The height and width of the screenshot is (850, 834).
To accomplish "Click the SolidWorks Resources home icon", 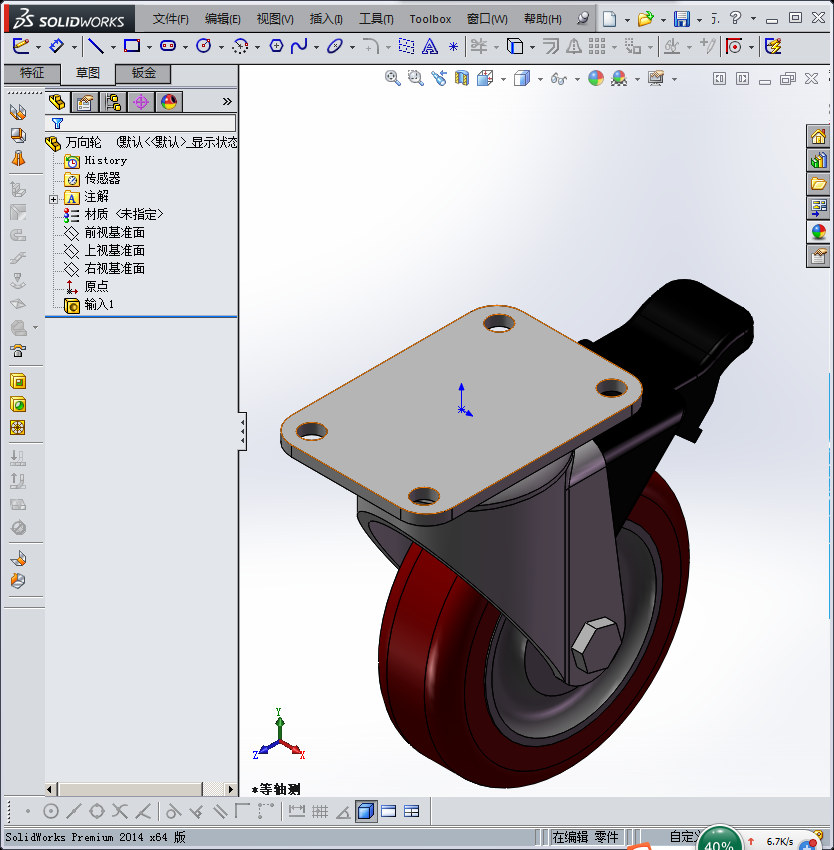I will (x=818, y=136).
